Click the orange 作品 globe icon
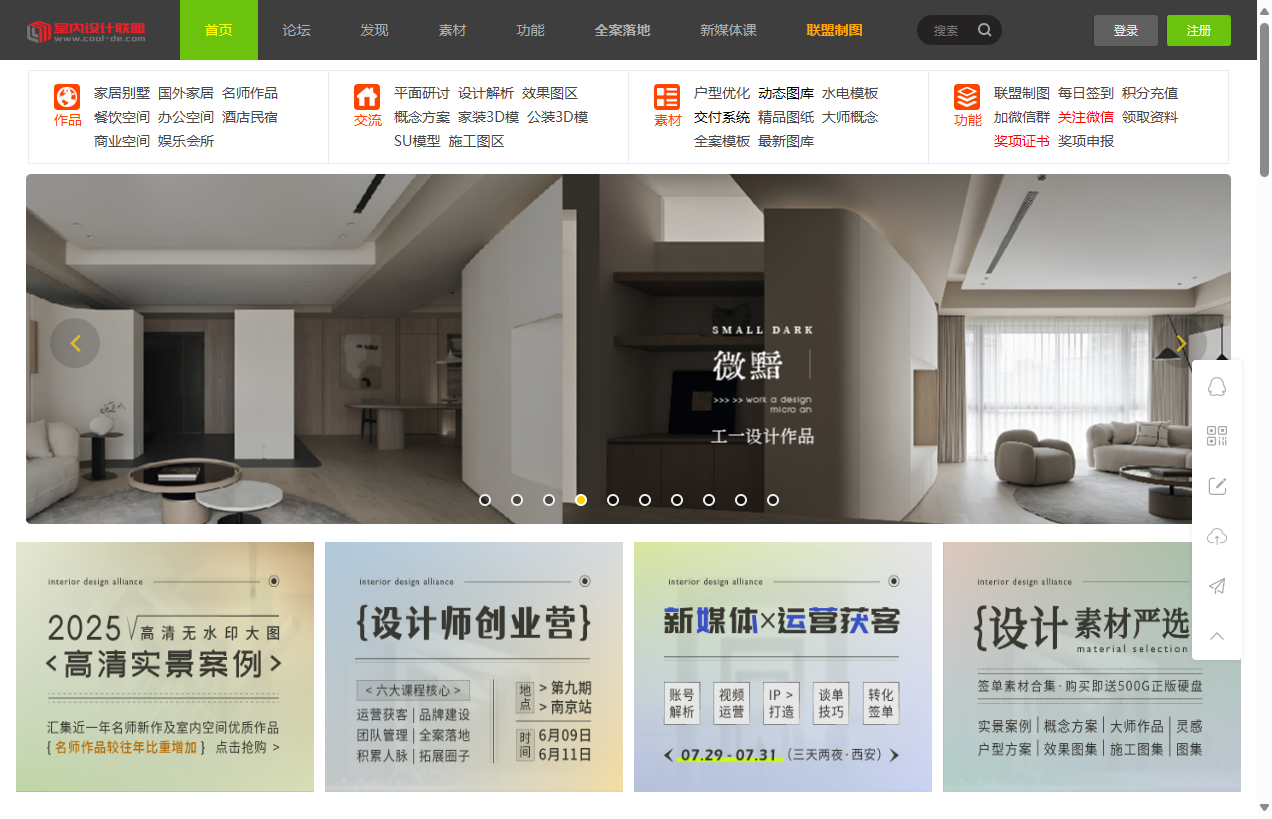Screen dimensions: 1272x819 (x=67, y=97)
